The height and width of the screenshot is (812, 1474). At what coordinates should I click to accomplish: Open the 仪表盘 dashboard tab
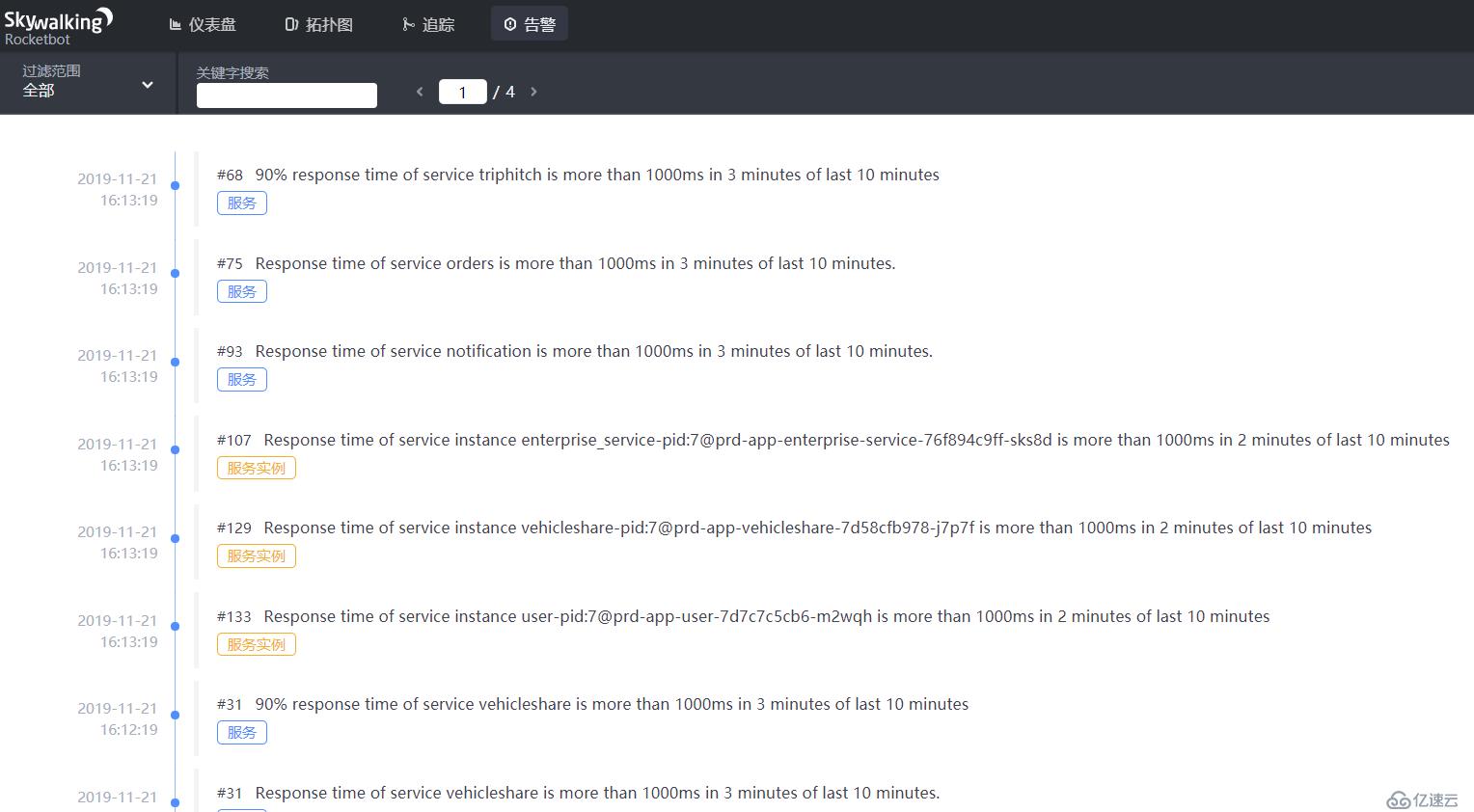click(x=203, y=24)
